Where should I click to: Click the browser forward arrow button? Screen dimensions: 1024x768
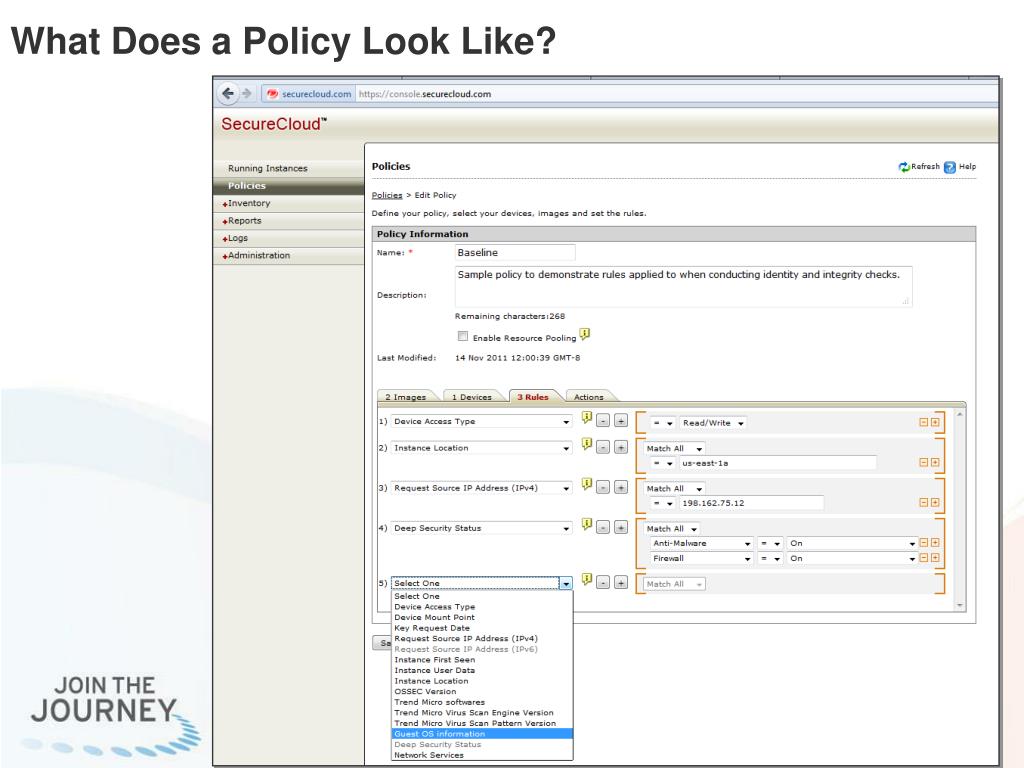point(246,93)
